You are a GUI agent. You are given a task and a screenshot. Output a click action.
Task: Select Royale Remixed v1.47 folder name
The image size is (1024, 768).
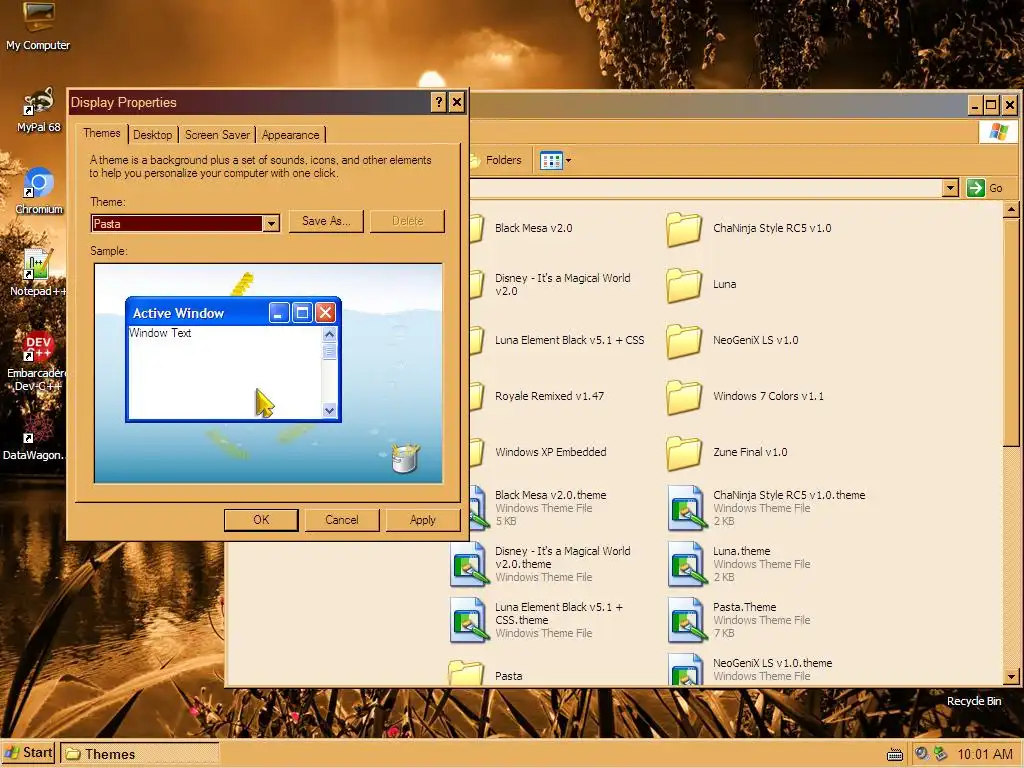[549, 396]
